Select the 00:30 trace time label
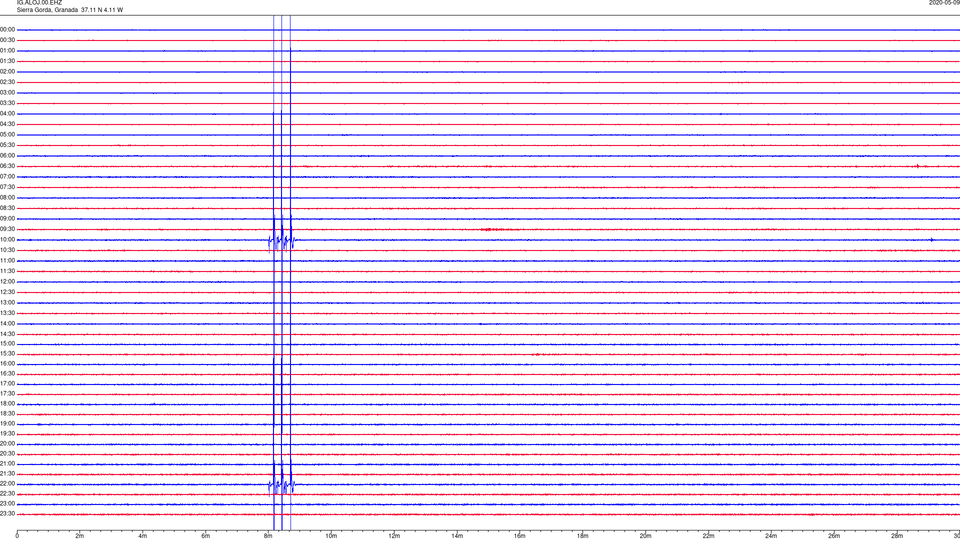 point(7,40)
